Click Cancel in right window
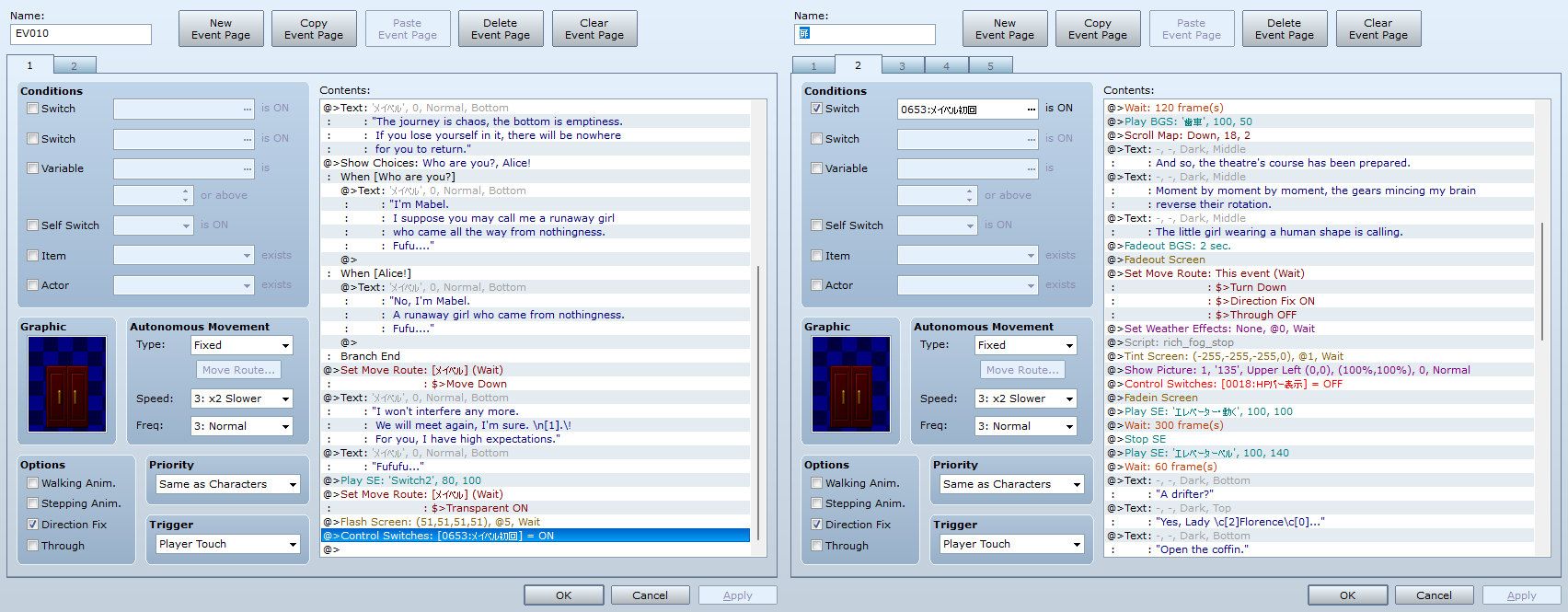 (x=1435, y=595)
